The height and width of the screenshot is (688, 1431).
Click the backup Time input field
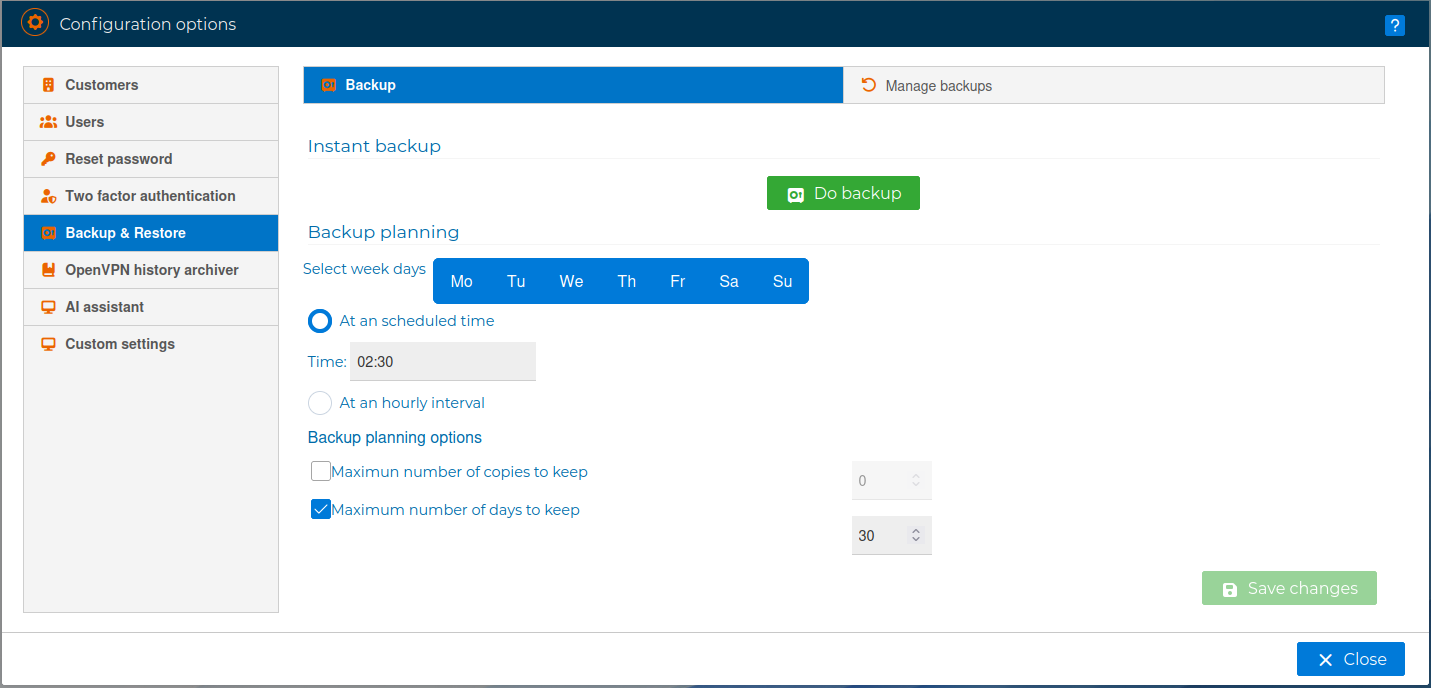442,362
